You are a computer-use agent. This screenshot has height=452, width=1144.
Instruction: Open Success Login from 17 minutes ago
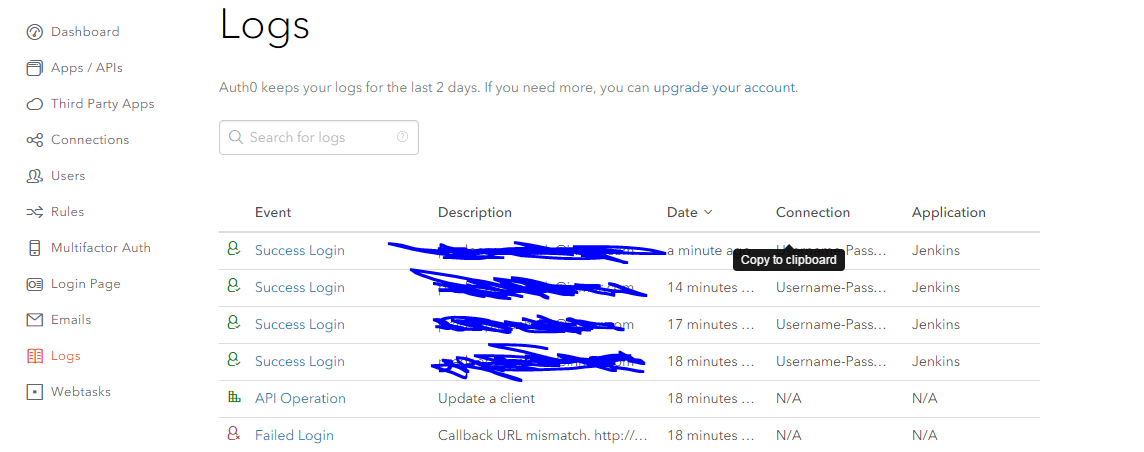pyautogui.click(x=300, y=324)
